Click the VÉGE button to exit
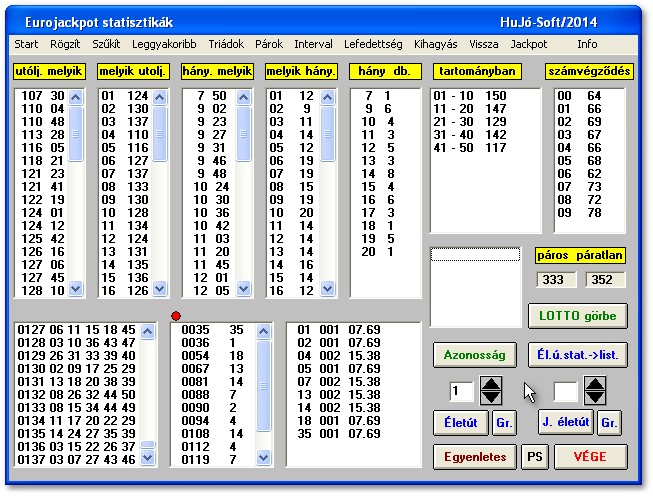Image resolution: width=653 pixels, height=496 pixels. (x=591, y=457)
